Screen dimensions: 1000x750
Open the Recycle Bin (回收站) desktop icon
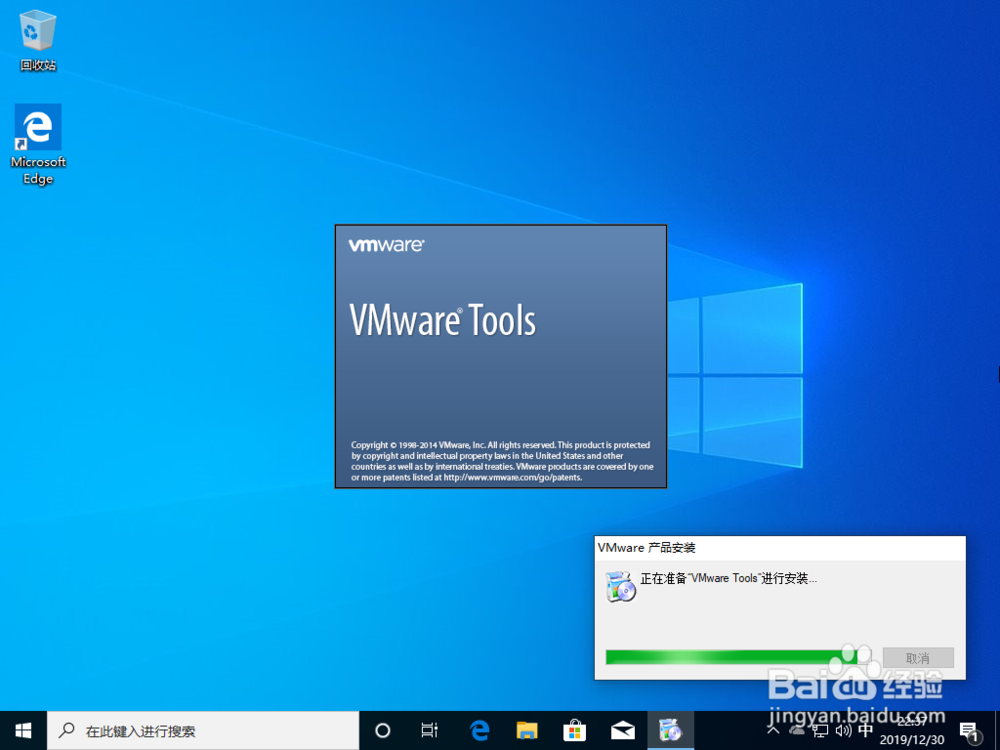tap(38, 40)
